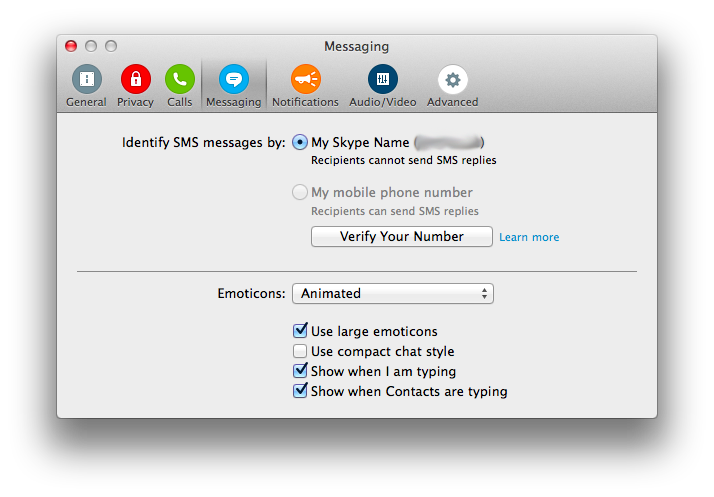Open the Notifications megaphone icon pane
Image resolution: width=714 pixels, height=497 pixels.
tap(306, 86)
